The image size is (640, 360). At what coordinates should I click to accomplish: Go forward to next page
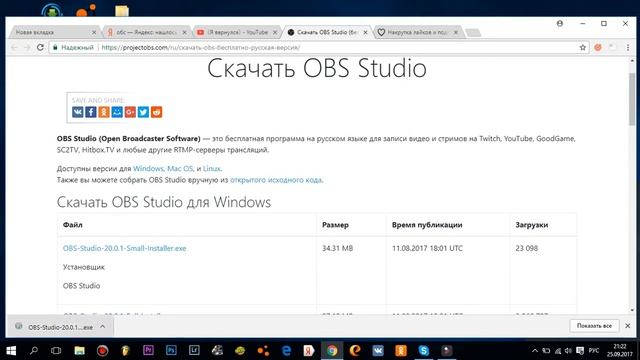(27, 47)
